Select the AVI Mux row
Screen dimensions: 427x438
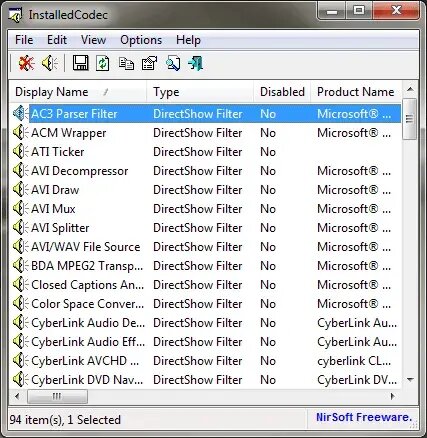pyautogui.click(x=205, y=209)
